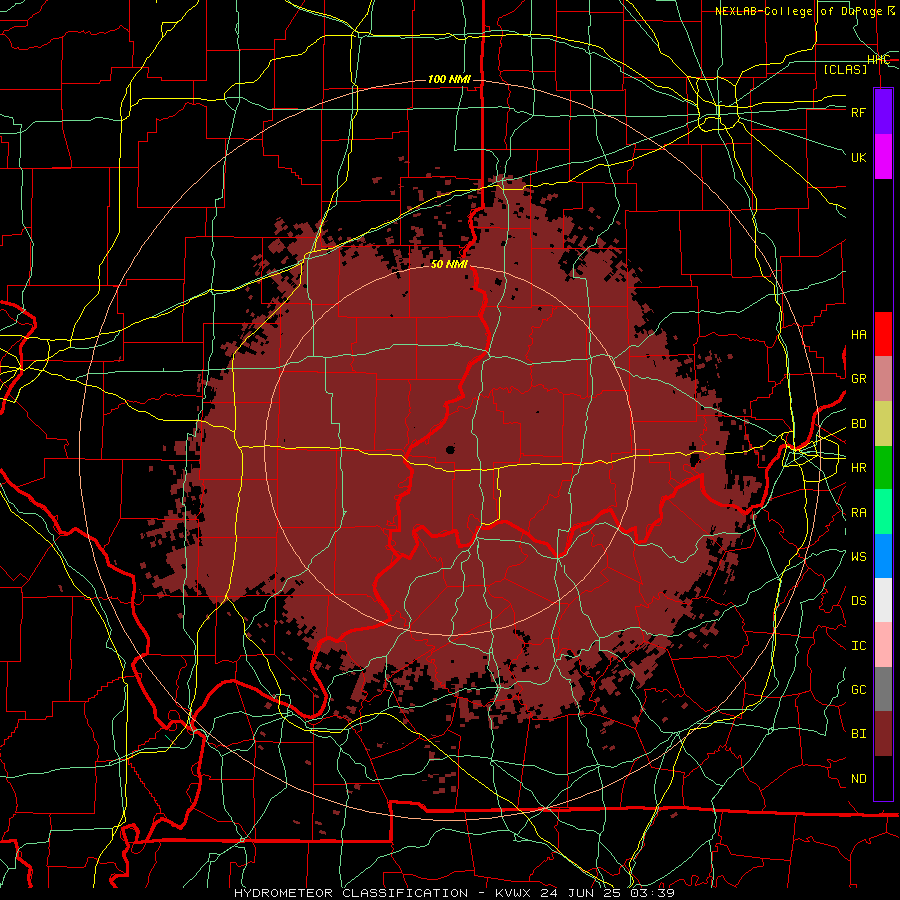Pick the dark green HR legend swatch
900x900 pixels.
point(883,467)
